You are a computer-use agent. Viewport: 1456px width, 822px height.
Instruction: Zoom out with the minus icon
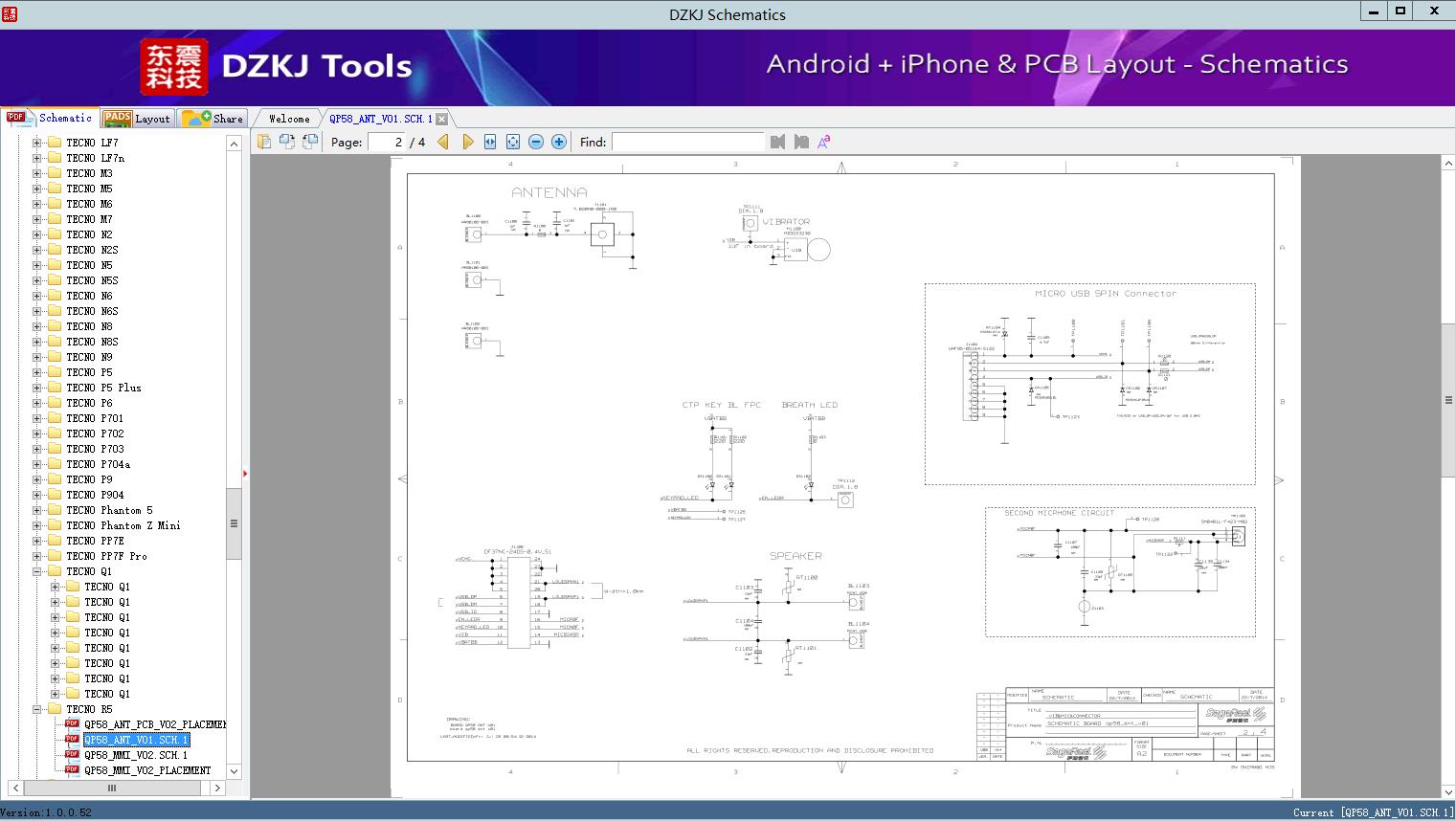coord(536,142)
